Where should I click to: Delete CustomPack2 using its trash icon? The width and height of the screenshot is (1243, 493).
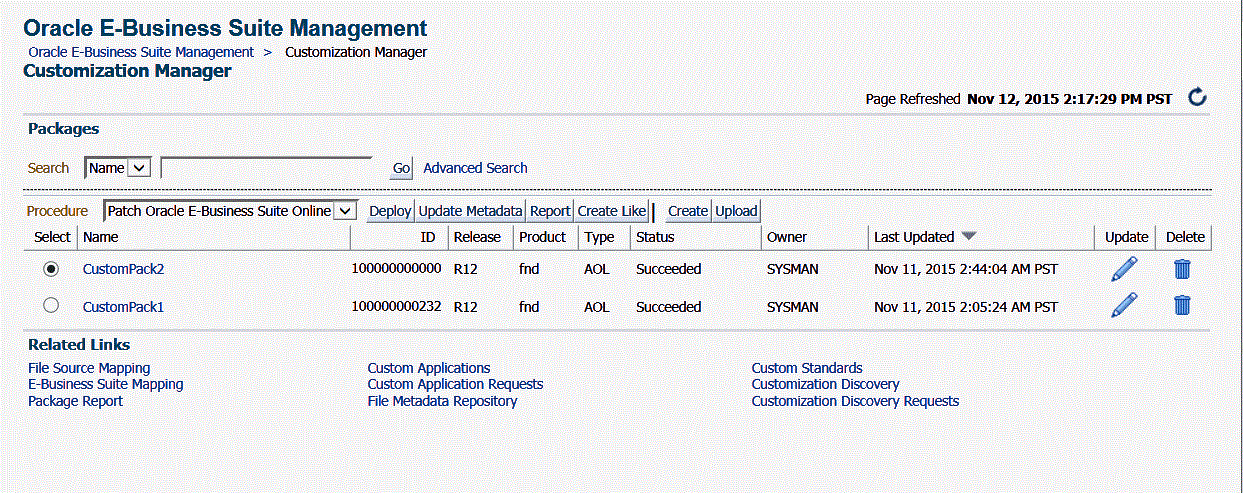pyautogui.click(x=1182, y=269)
